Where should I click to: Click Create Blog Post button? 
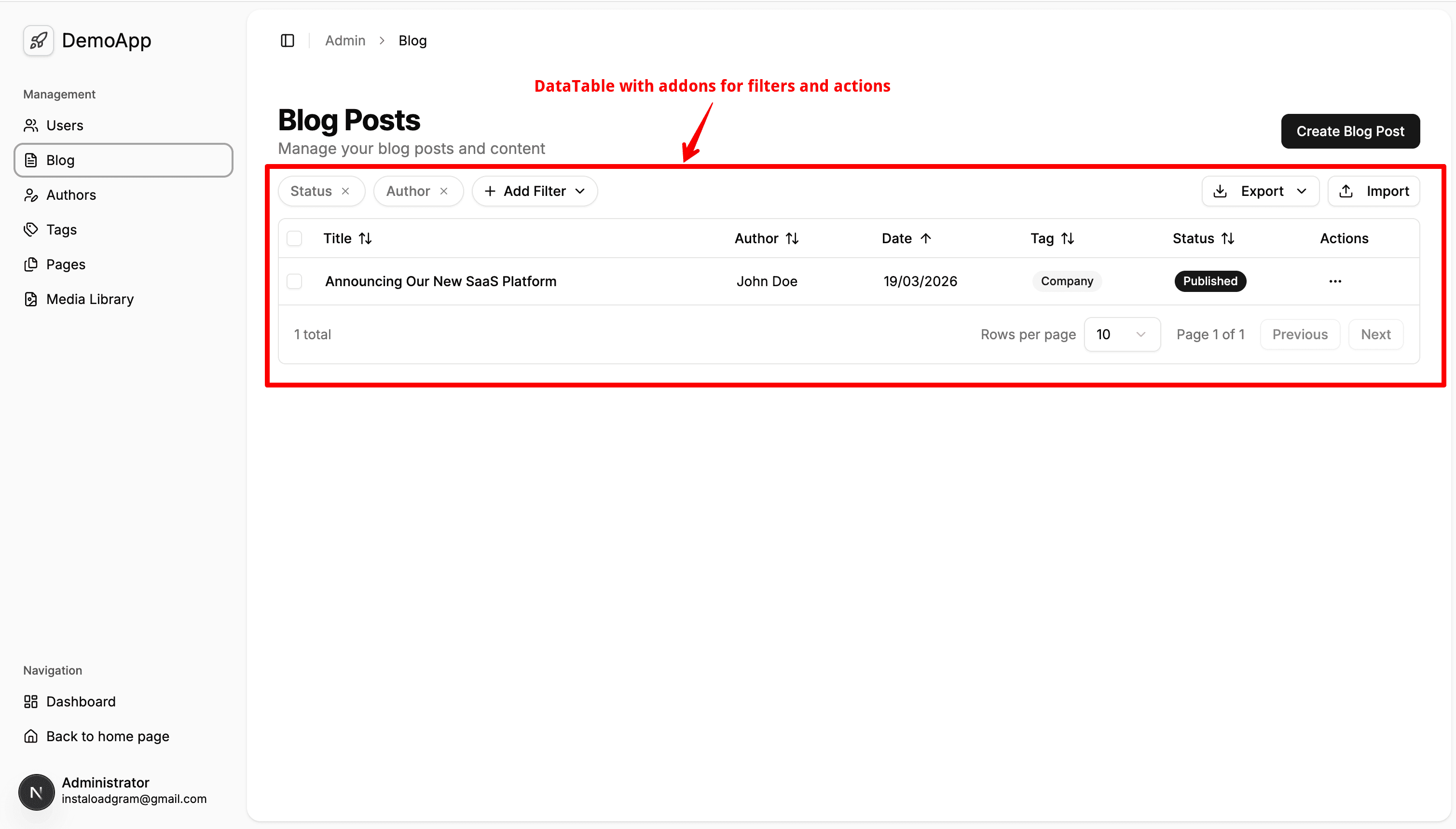[1349, 131]
